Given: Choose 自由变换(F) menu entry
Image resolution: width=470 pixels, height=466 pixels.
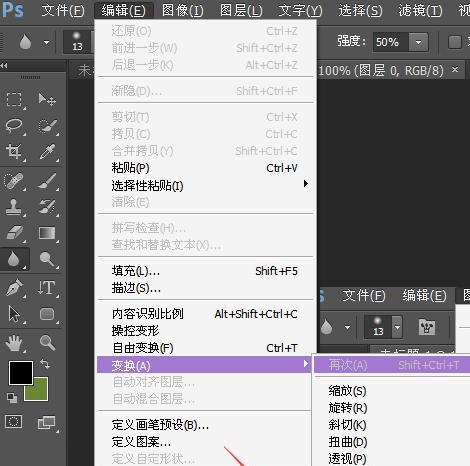Looking at the screenshot, I should click(x=205, y=348).
